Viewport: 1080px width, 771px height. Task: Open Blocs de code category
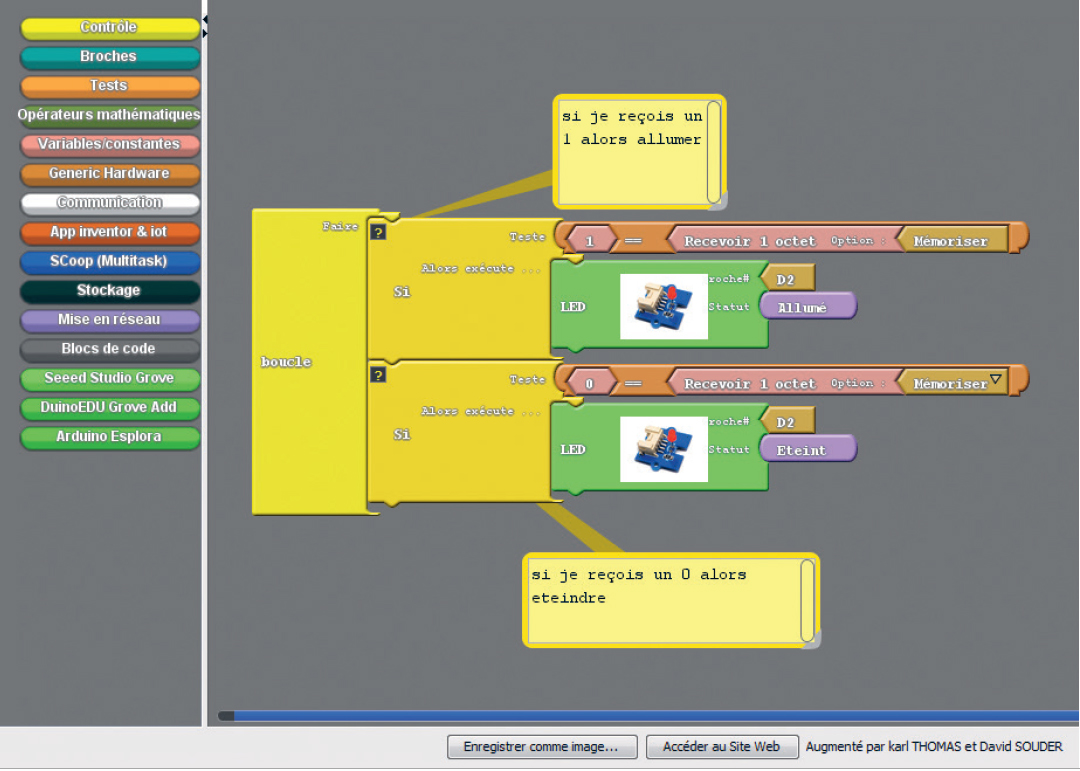point(110,349)
